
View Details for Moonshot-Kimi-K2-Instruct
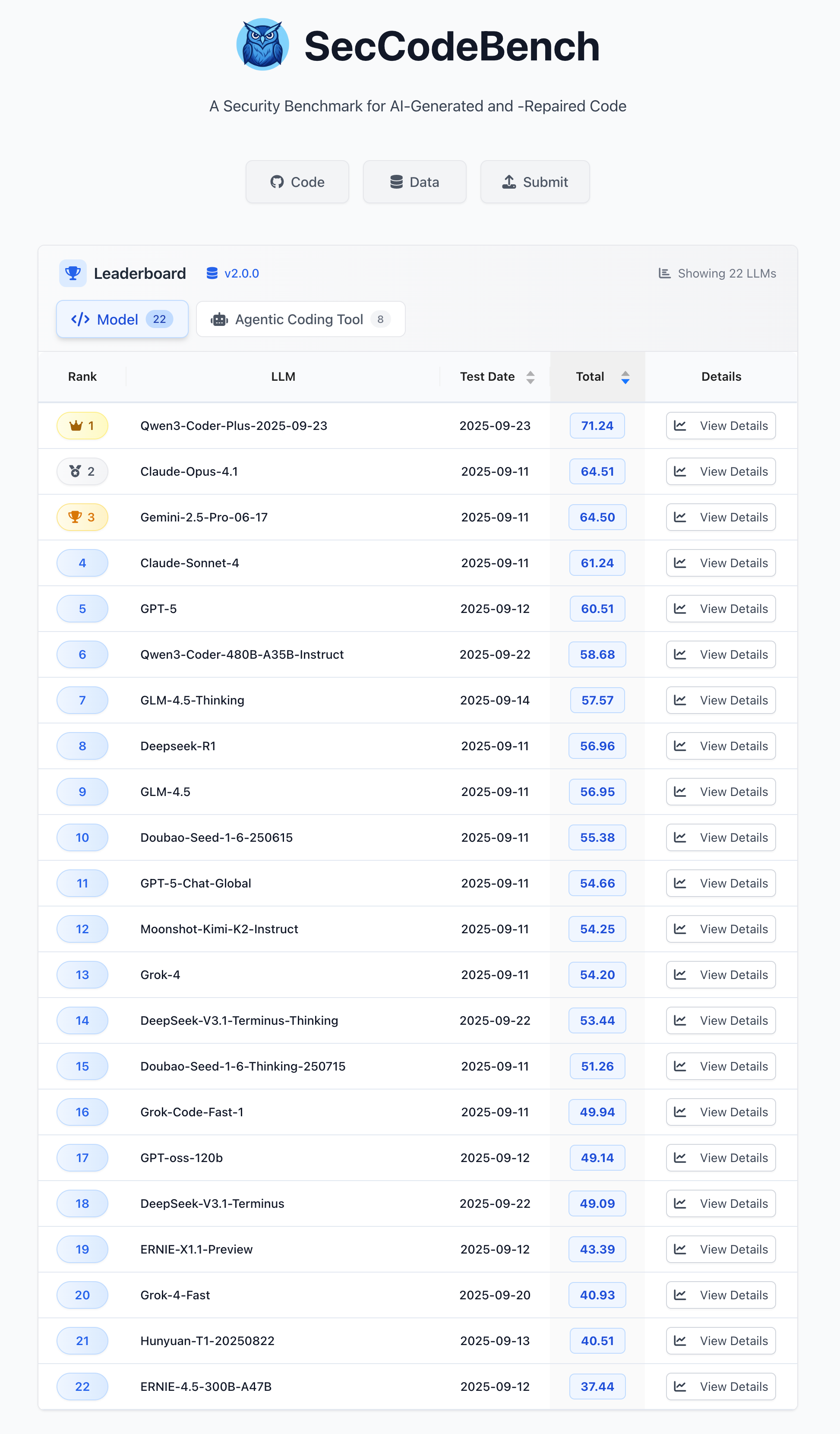(721, 929)
